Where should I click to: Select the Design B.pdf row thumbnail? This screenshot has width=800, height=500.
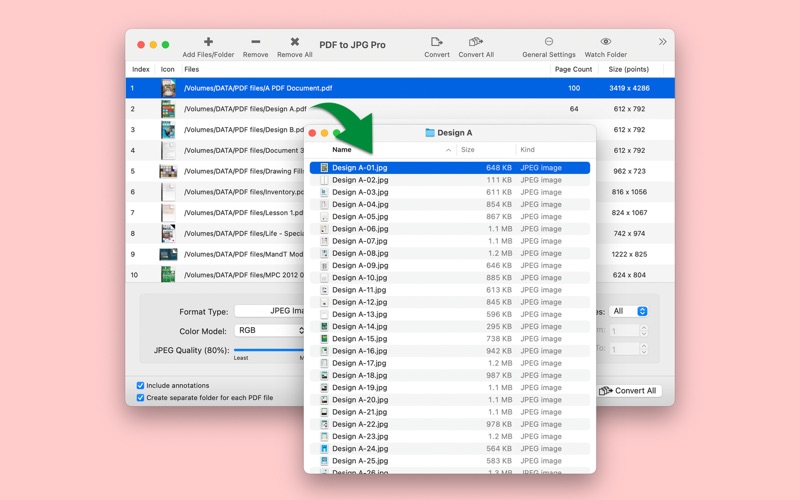point(168,130)
